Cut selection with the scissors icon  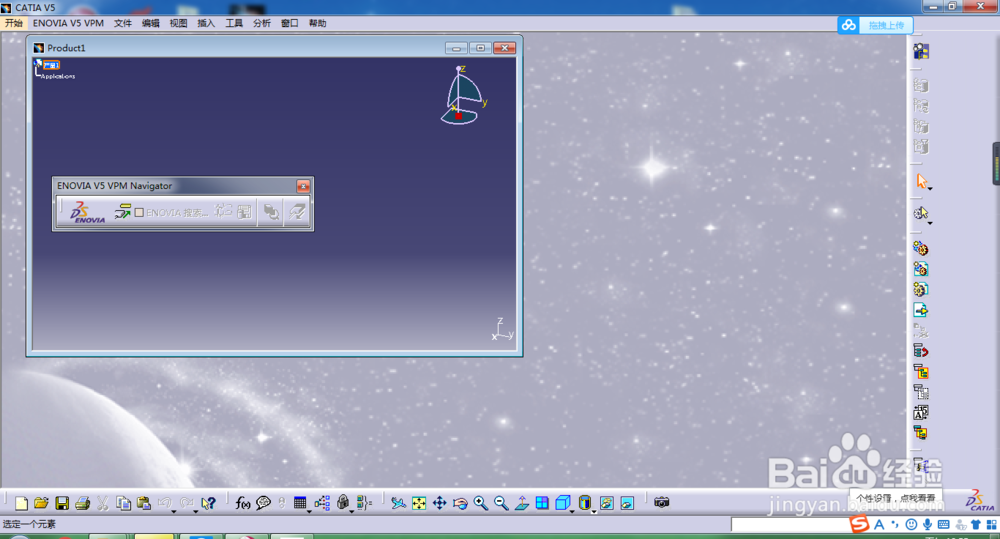pyautogui.click(x=103, y=503)
